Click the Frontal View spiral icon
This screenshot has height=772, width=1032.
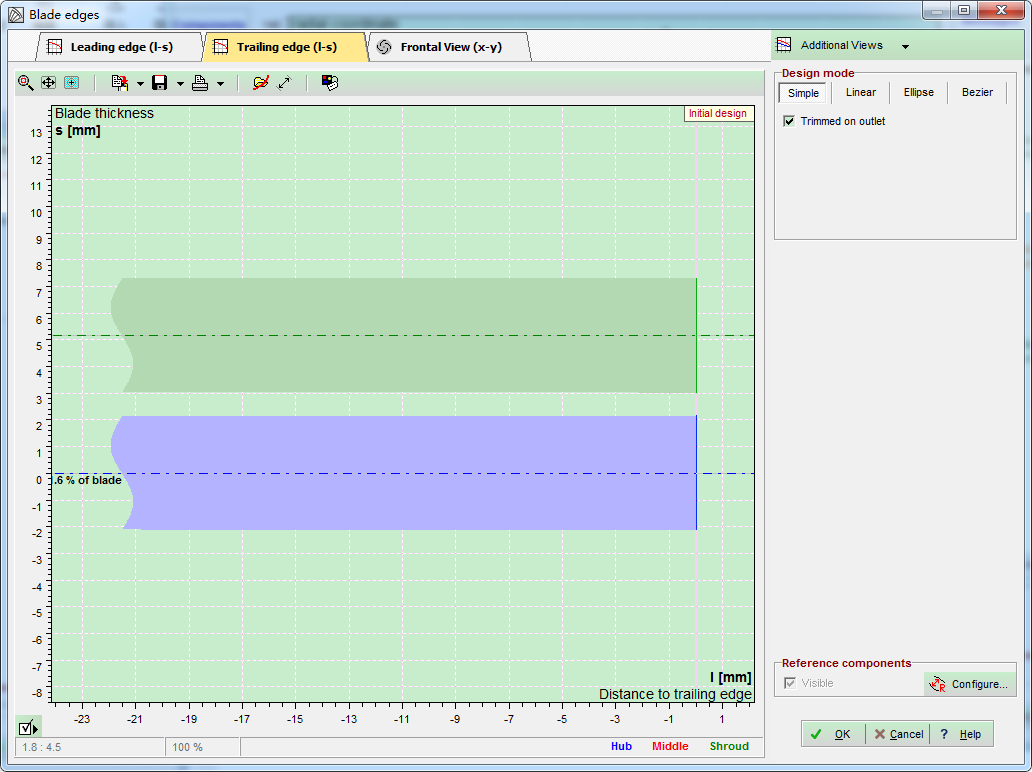pos(384,47)
